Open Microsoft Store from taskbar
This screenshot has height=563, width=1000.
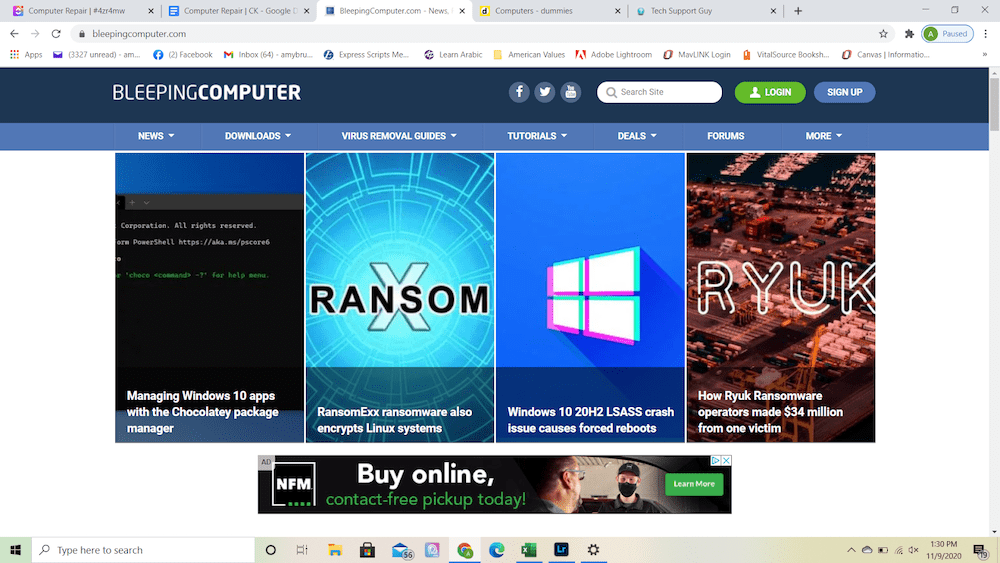367,550
